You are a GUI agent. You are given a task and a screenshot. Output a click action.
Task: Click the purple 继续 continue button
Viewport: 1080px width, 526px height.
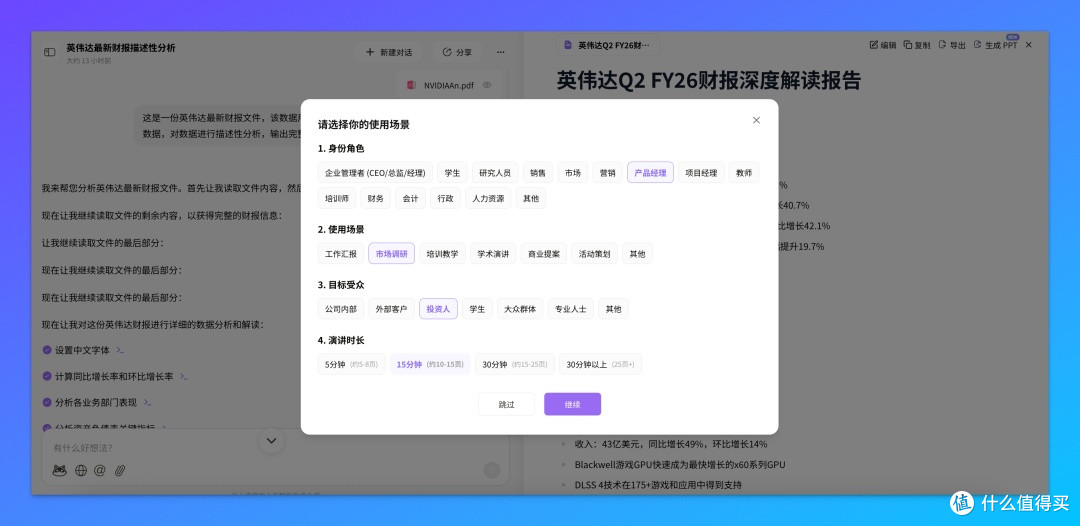coord(572,404)
